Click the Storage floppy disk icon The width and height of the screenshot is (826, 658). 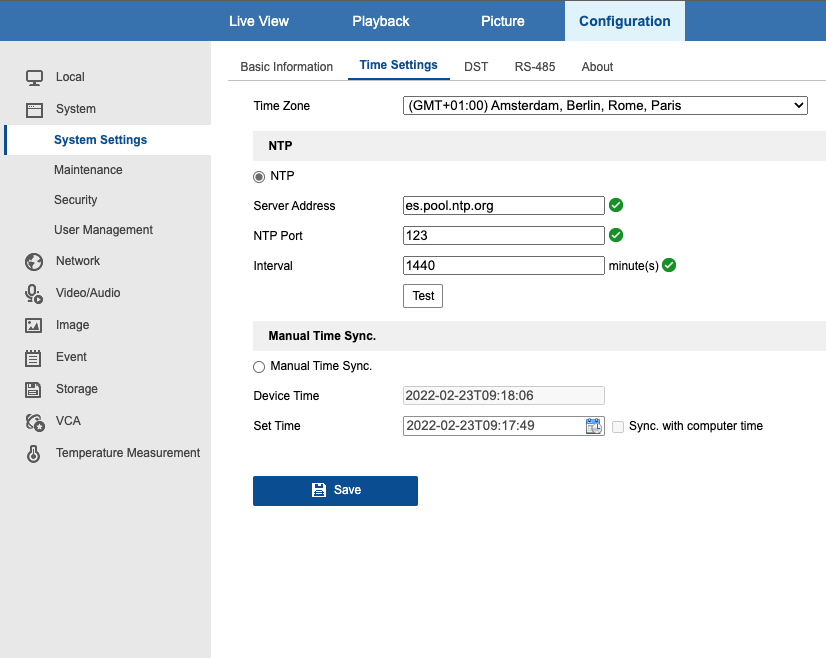(x=33, y=389)
